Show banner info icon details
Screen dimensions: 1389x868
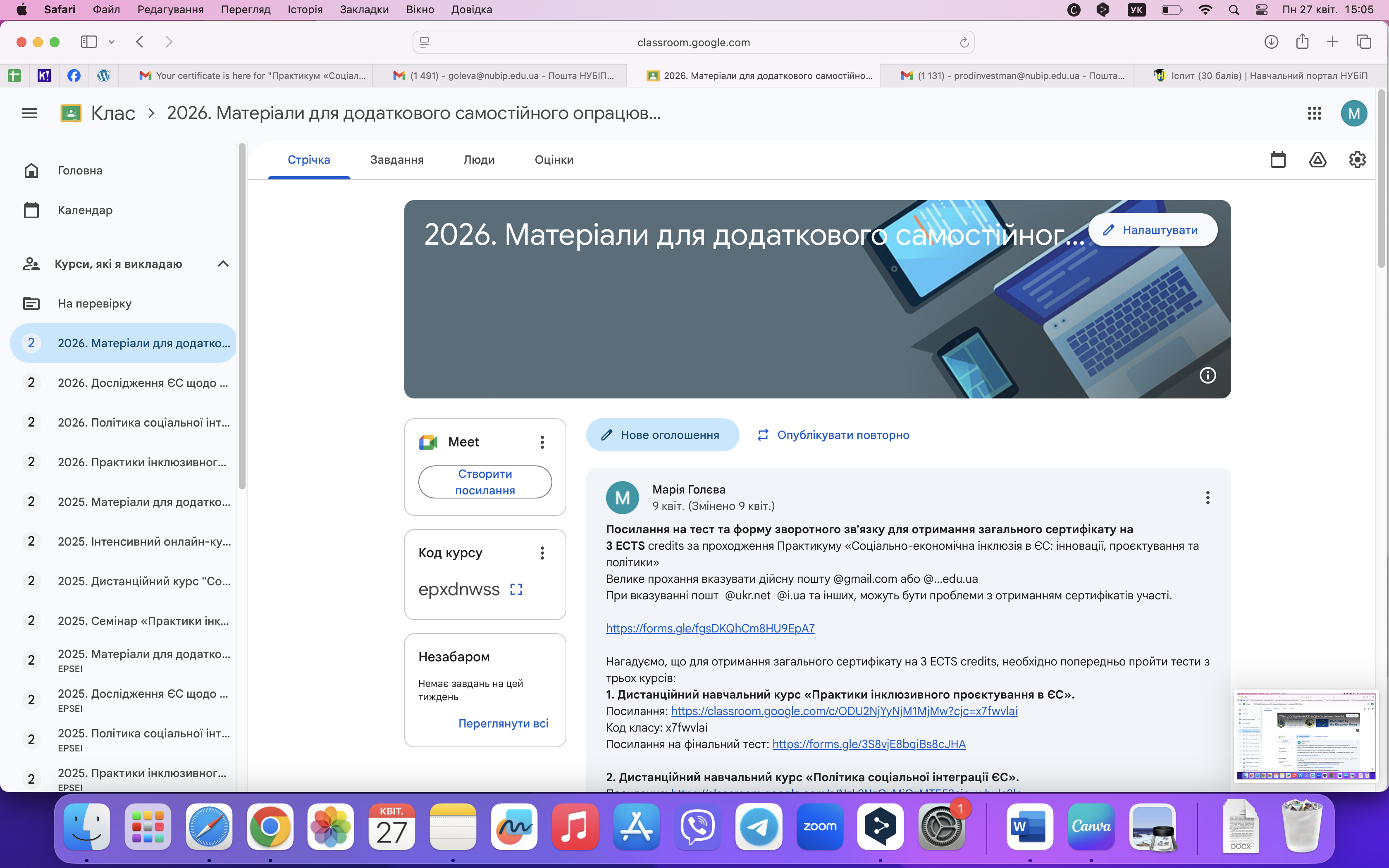tap(1208, 375)
